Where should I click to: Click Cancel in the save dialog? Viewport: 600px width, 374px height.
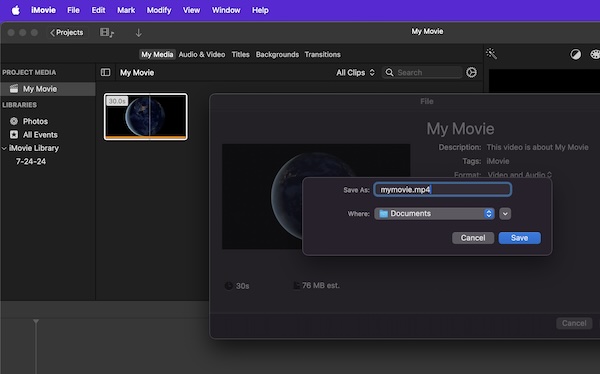point(473,238)
